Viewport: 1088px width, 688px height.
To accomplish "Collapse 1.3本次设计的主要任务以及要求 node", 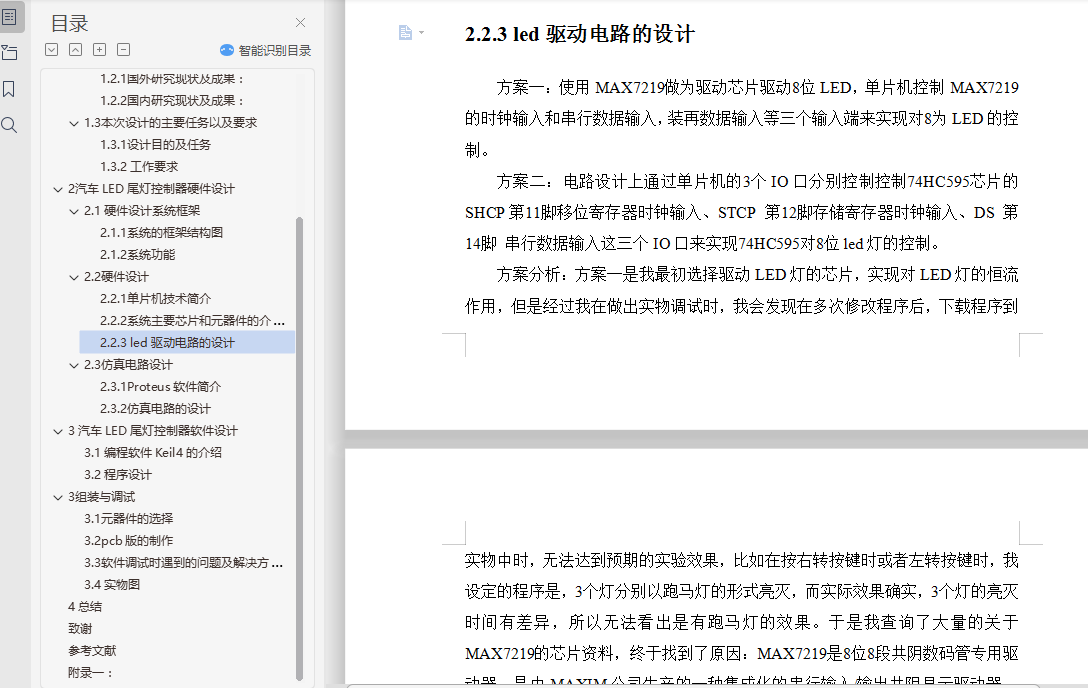I will (74, 123).
